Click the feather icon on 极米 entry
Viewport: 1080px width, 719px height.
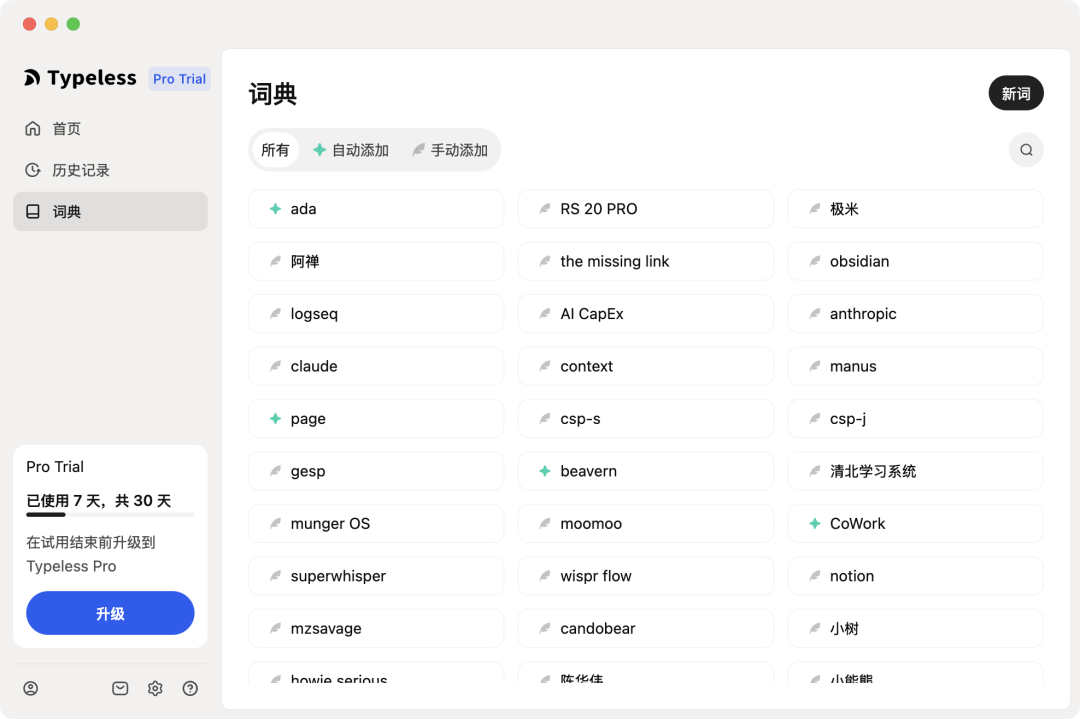coord(815,209)
